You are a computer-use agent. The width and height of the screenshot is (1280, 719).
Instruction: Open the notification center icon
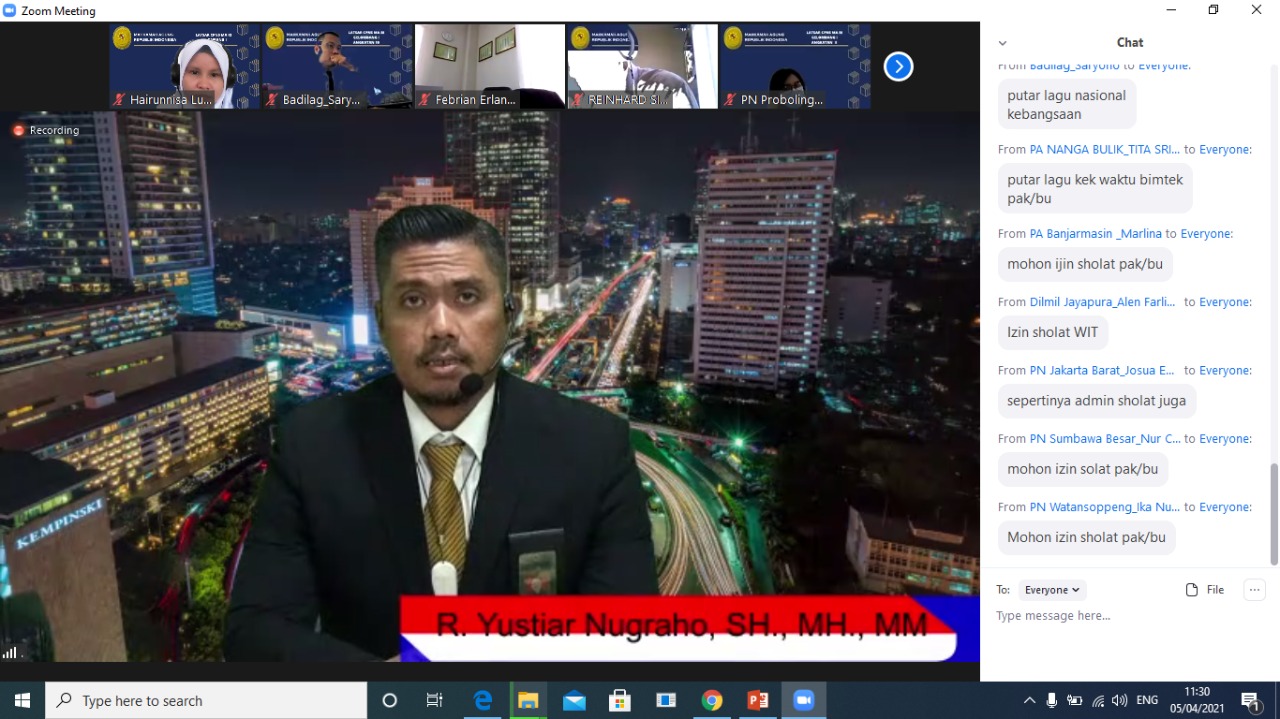(x=1251, y=701)
